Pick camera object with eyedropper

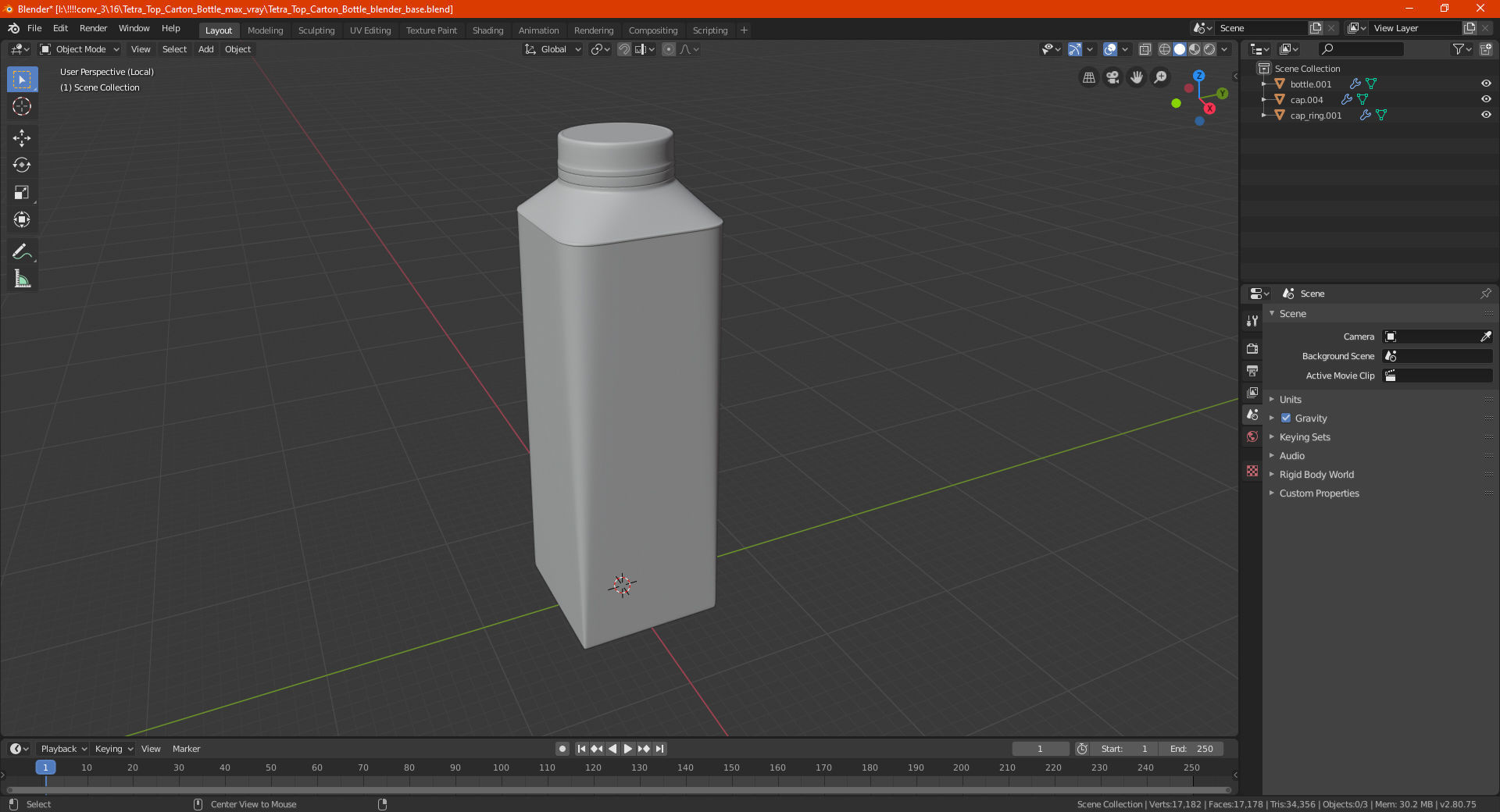1485,337
